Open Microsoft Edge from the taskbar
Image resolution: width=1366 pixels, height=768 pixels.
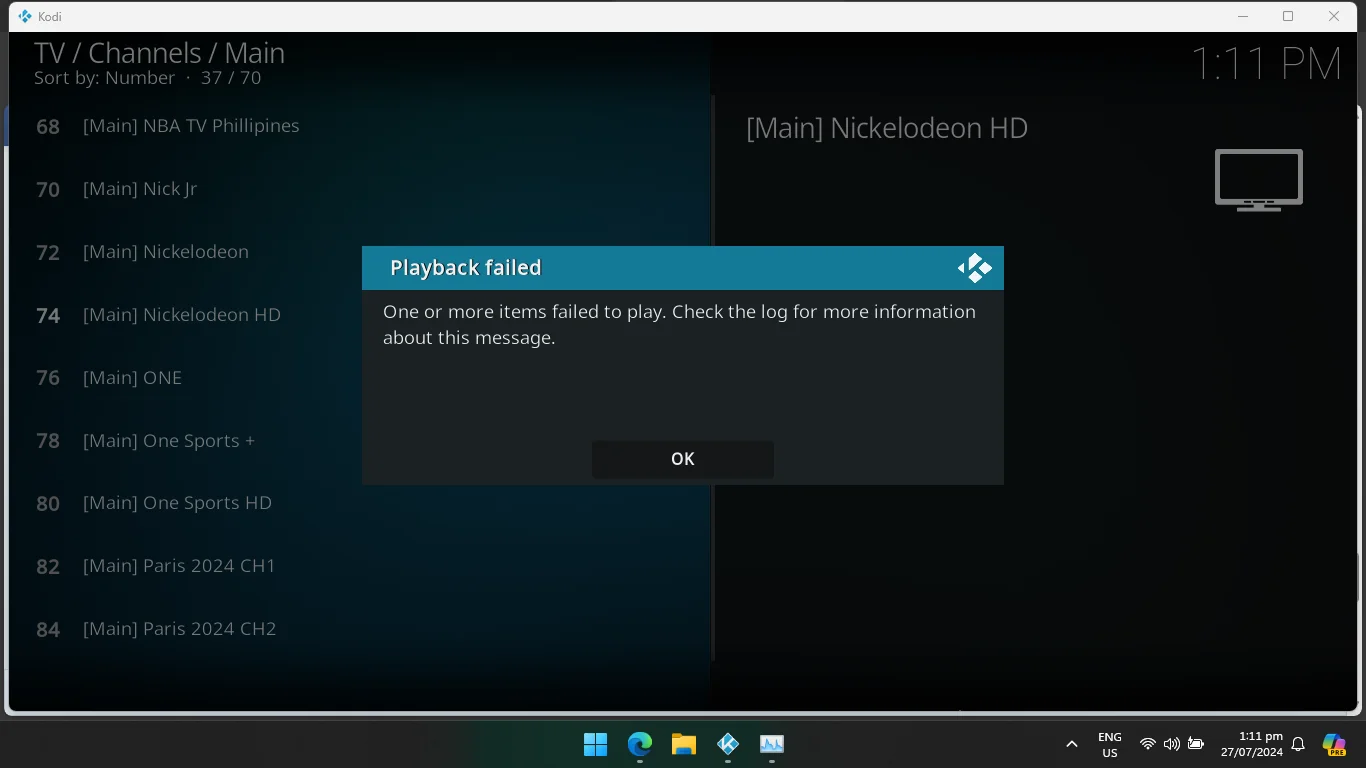click(x=640, y=744)
